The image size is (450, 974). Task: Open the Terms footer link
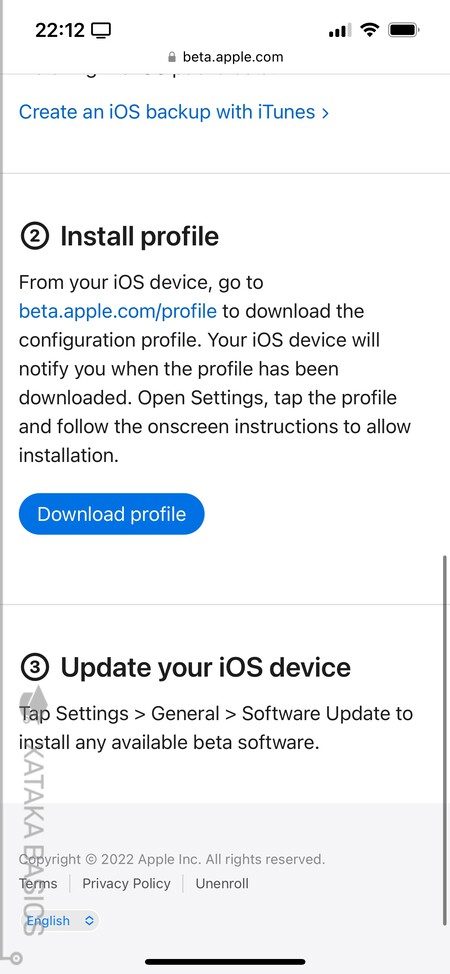click(38, 883)
